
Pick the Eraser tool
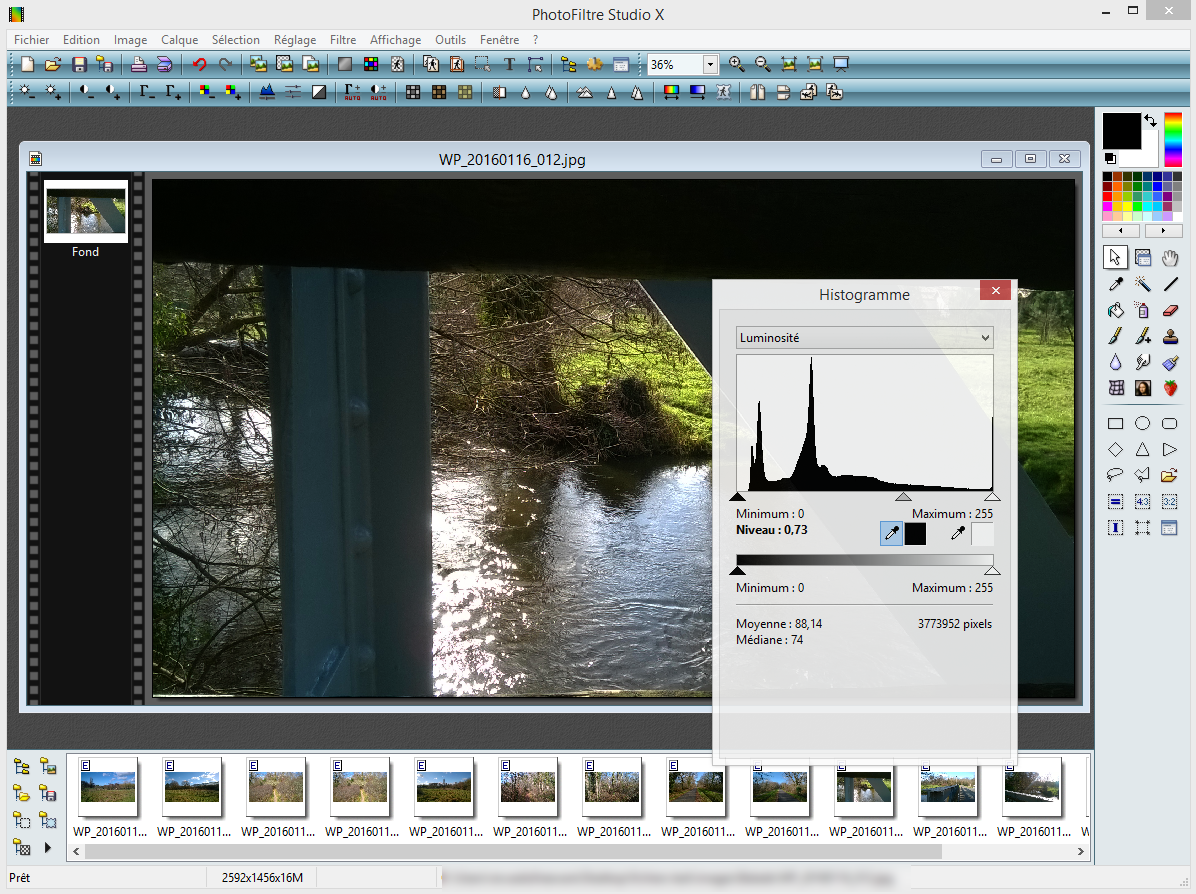1170,310
